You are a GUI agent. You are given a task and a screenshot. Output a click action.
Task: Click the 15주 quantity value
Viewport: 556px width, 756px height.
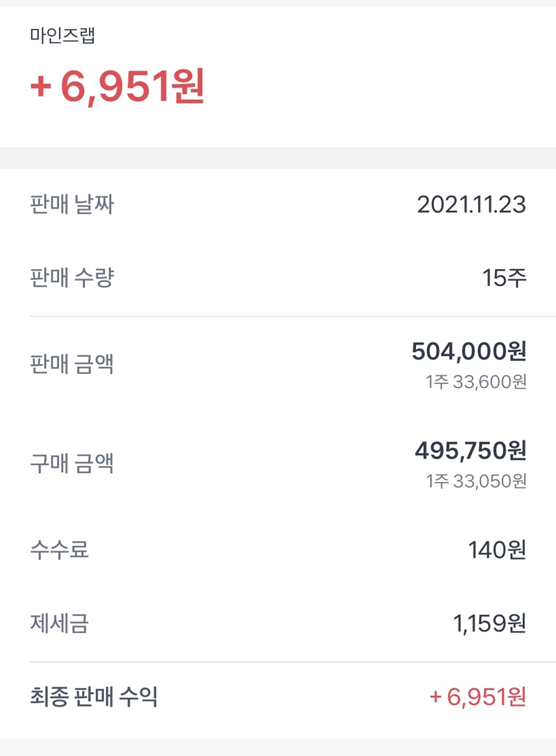504,278
